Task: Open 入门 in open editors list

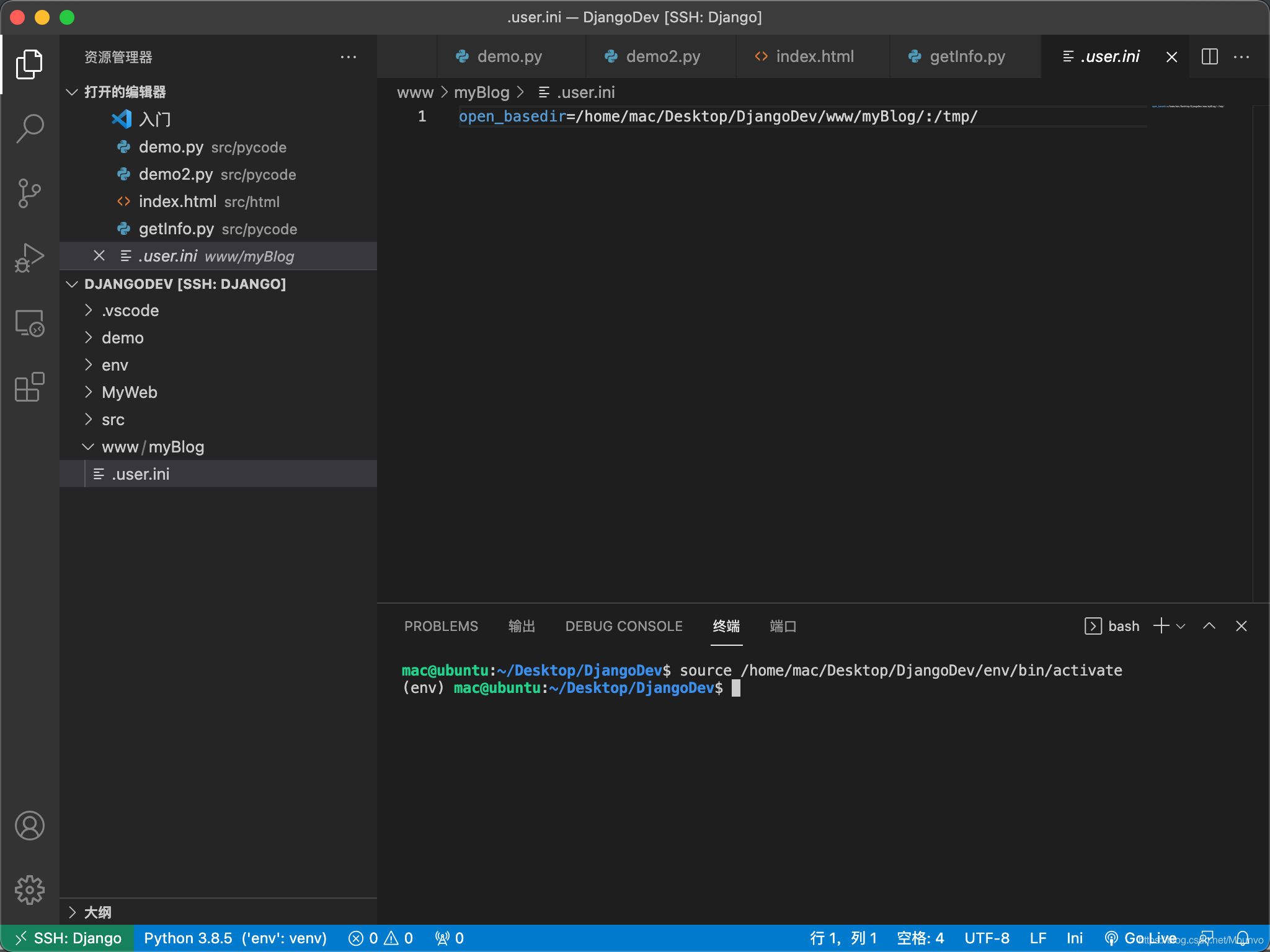Action: click(x=218, y=119)
